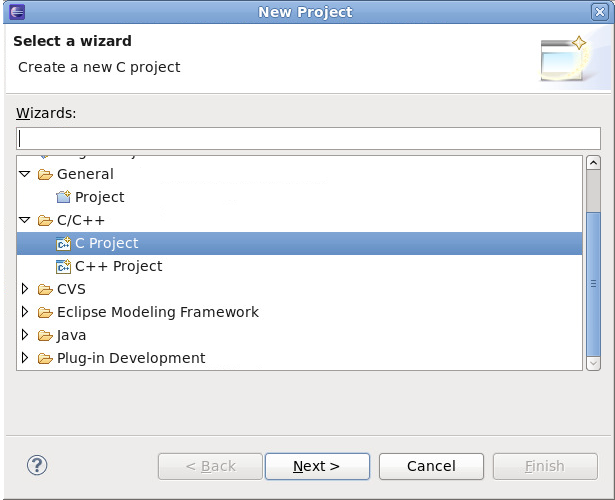Screen dimensions: 615x500
Task: Click the Plug-in Development folder icon
Action: pos(45,358)
